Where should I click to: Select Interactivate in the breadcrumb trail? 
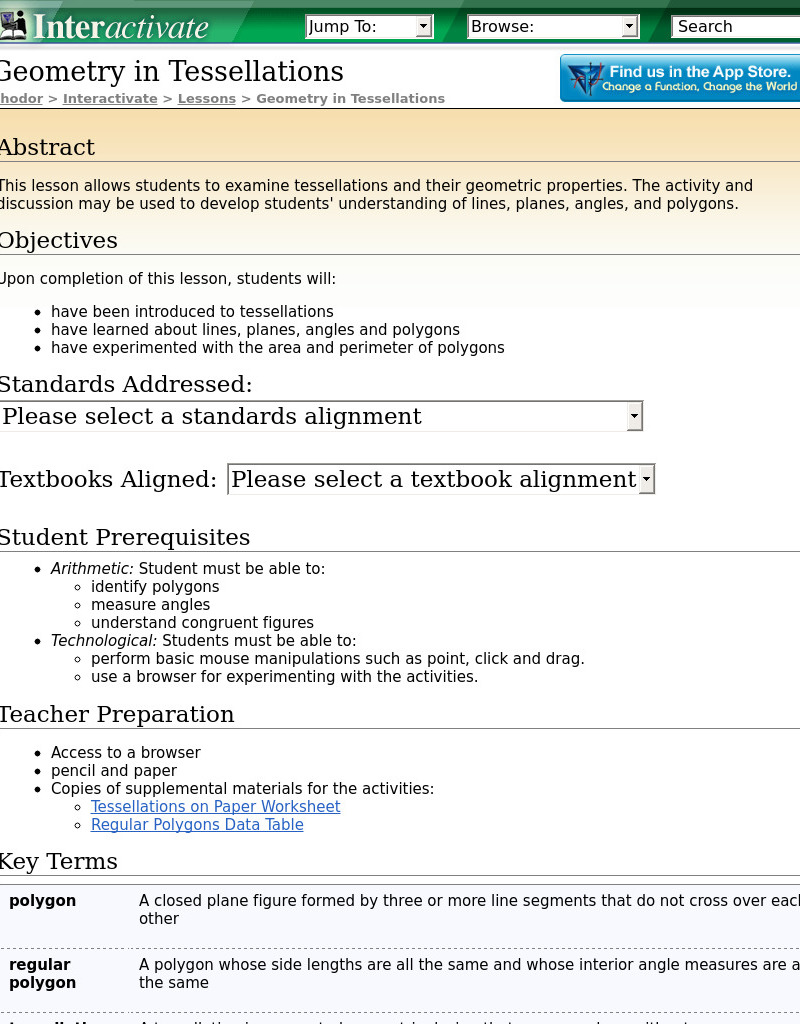(x=110, y=98)
